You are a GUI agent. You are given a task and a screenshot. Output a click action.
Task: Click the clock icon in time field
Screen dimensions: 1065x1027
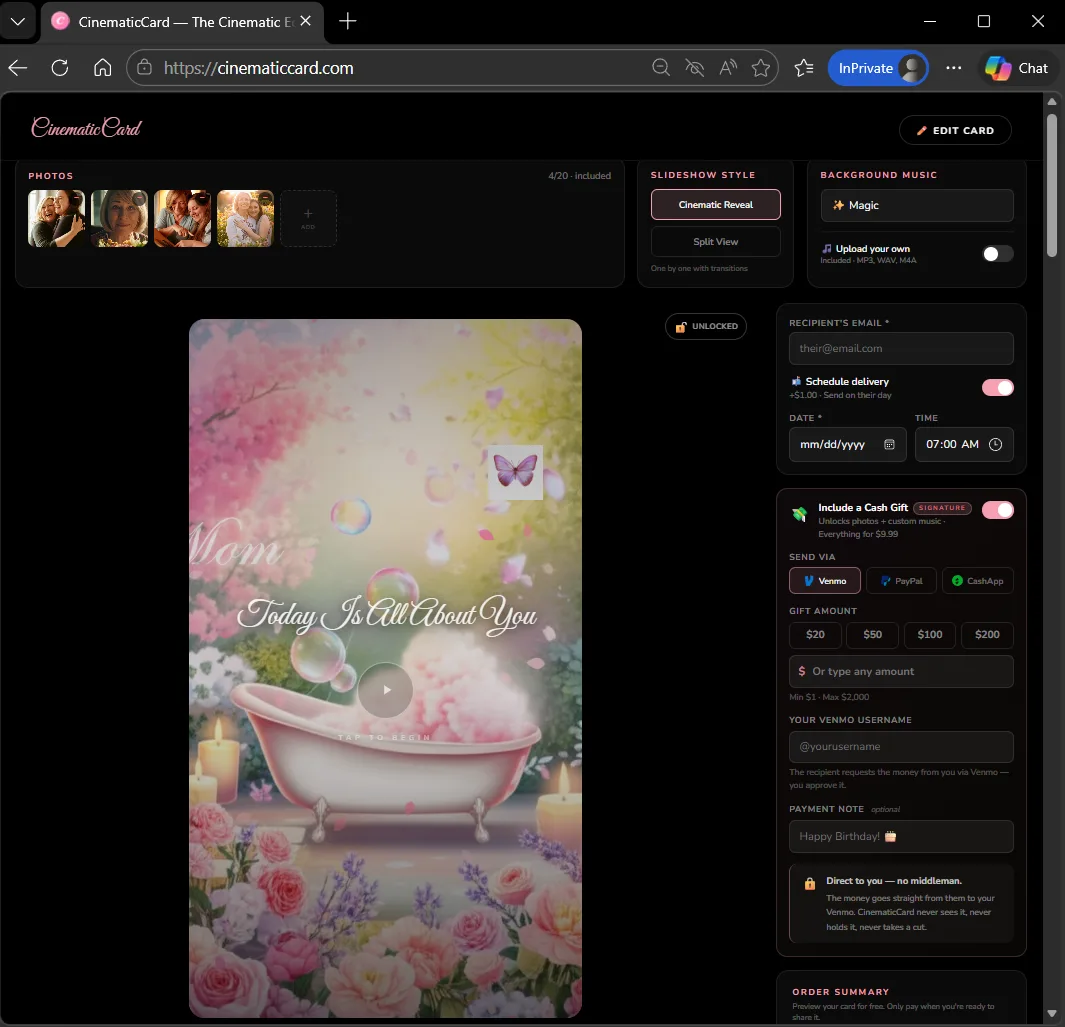995,445
